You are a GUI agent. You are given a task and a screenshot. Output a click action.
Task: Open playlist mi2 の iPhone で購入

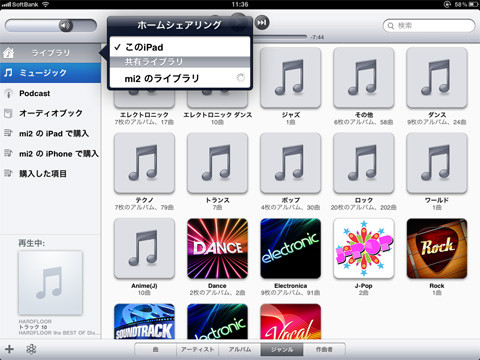pos(50,154)
